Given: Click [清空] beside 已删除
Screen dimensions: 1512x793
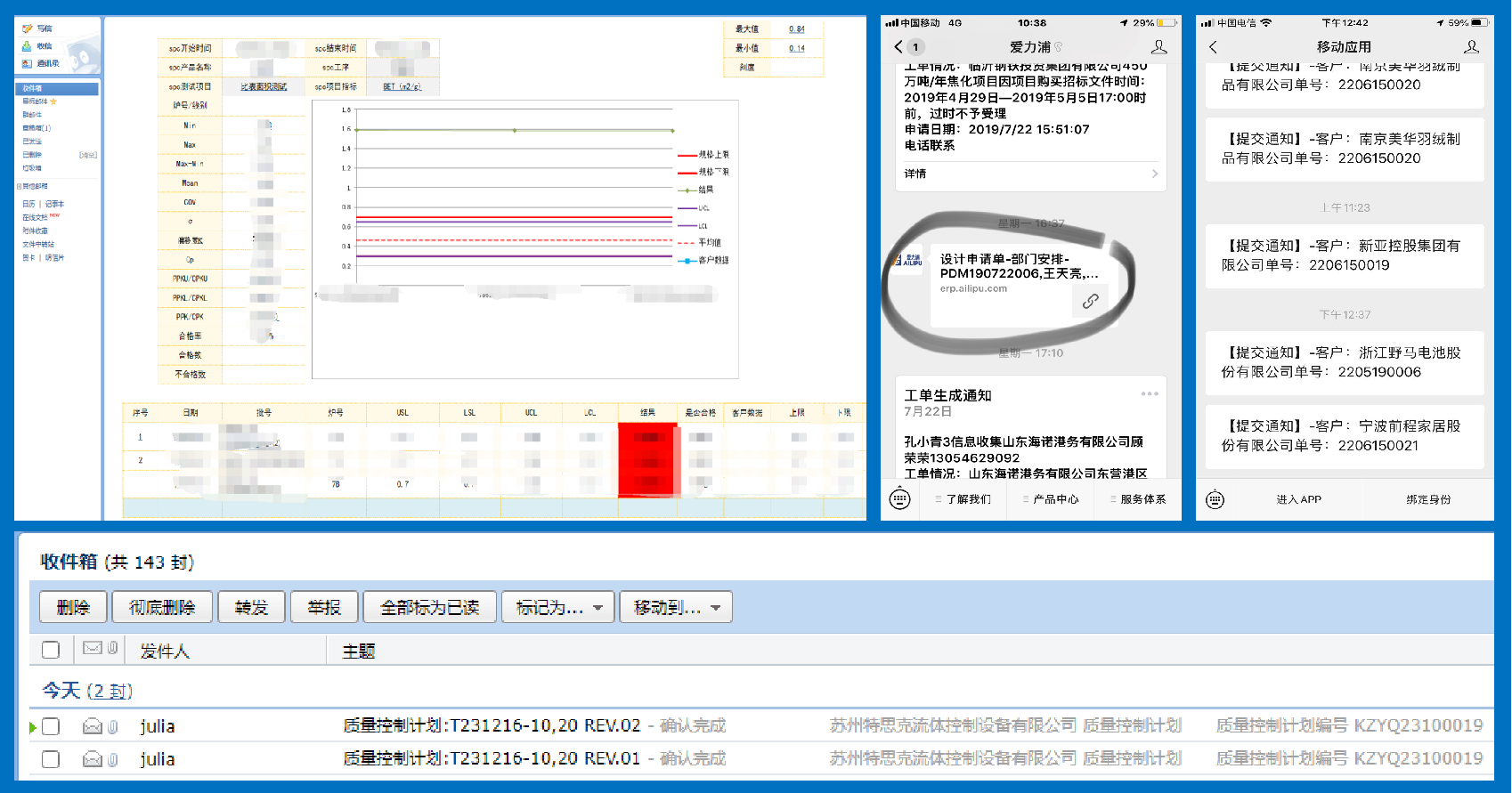Looking at the screenshot, I should [88, 155].
